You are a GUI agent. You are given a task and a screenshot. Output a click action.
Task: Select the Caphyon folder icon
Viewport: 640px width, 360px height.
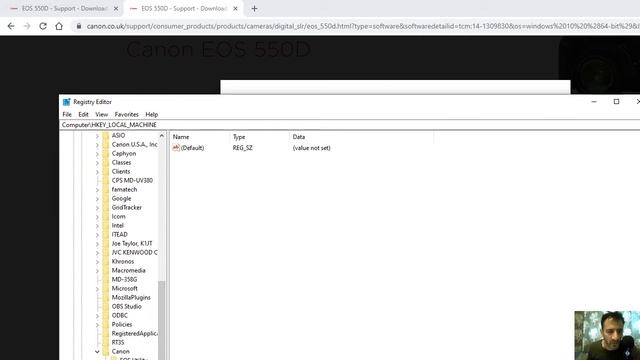[x=106, y=153]
